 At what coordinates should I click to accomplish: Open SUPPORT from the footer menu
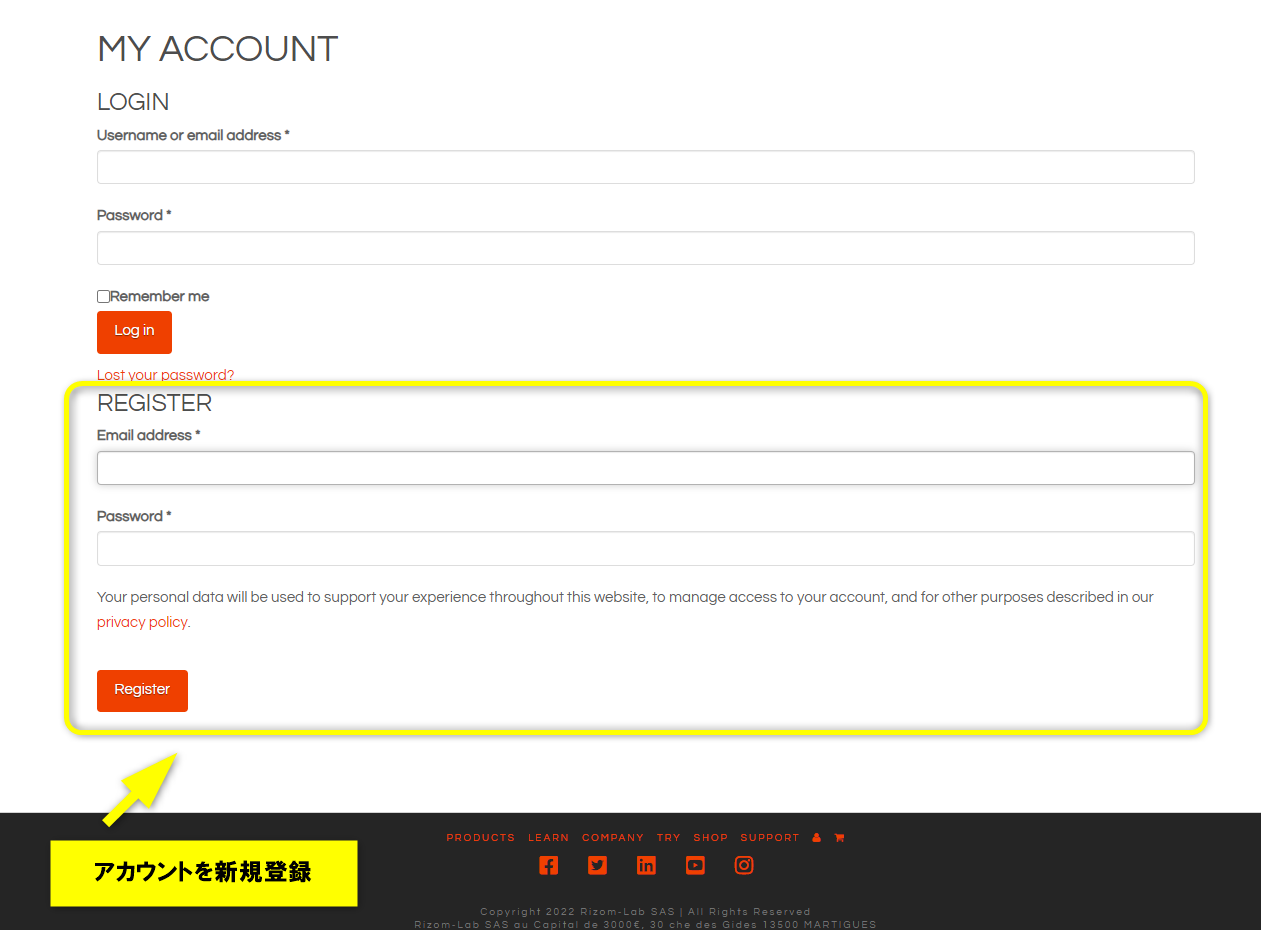click(770, 838)
